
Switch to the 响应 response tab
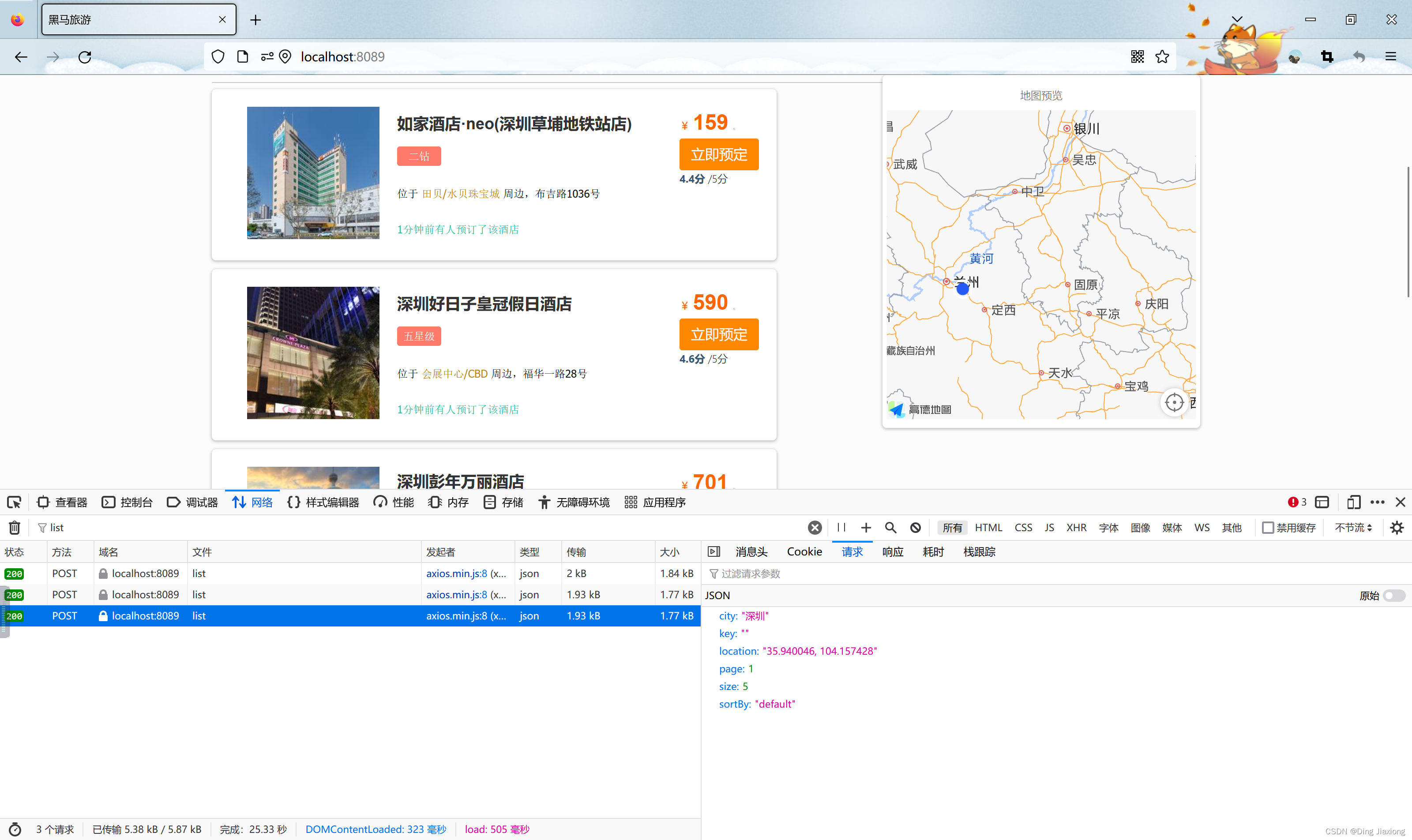(893, 551)
